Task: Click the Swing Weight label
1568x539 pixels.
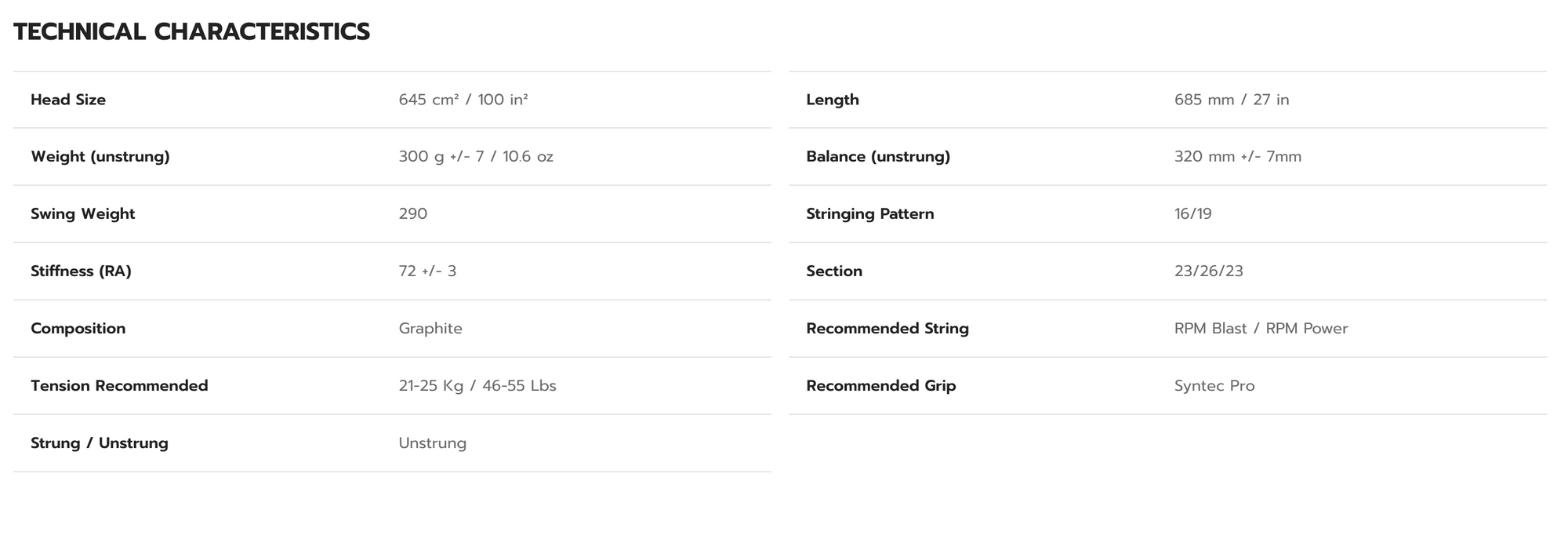Action: tap(82, 213)
